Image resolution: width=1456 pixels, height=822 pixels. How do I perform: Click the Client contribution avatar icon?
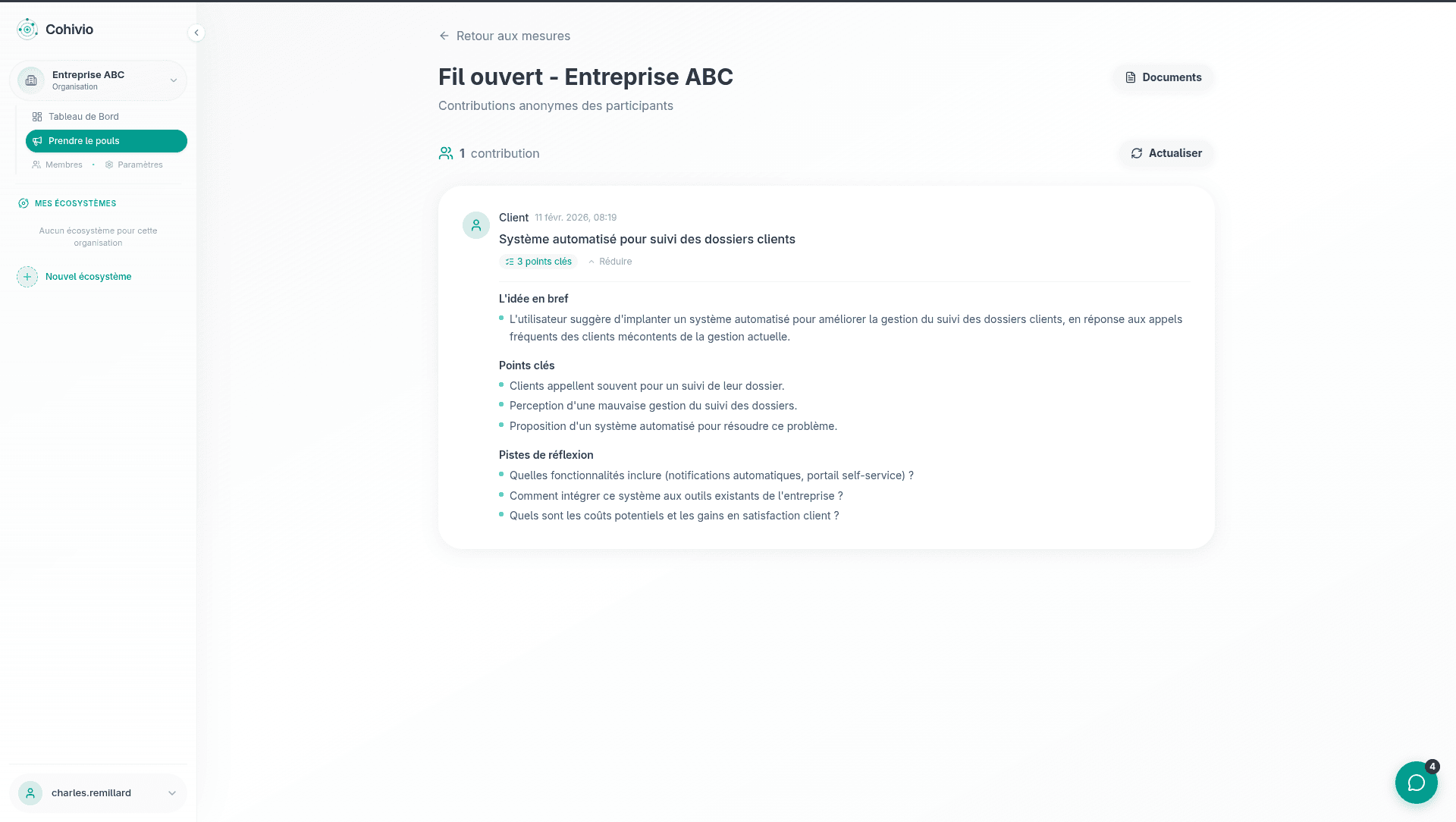pyautogui.click(x=476, y=225)
